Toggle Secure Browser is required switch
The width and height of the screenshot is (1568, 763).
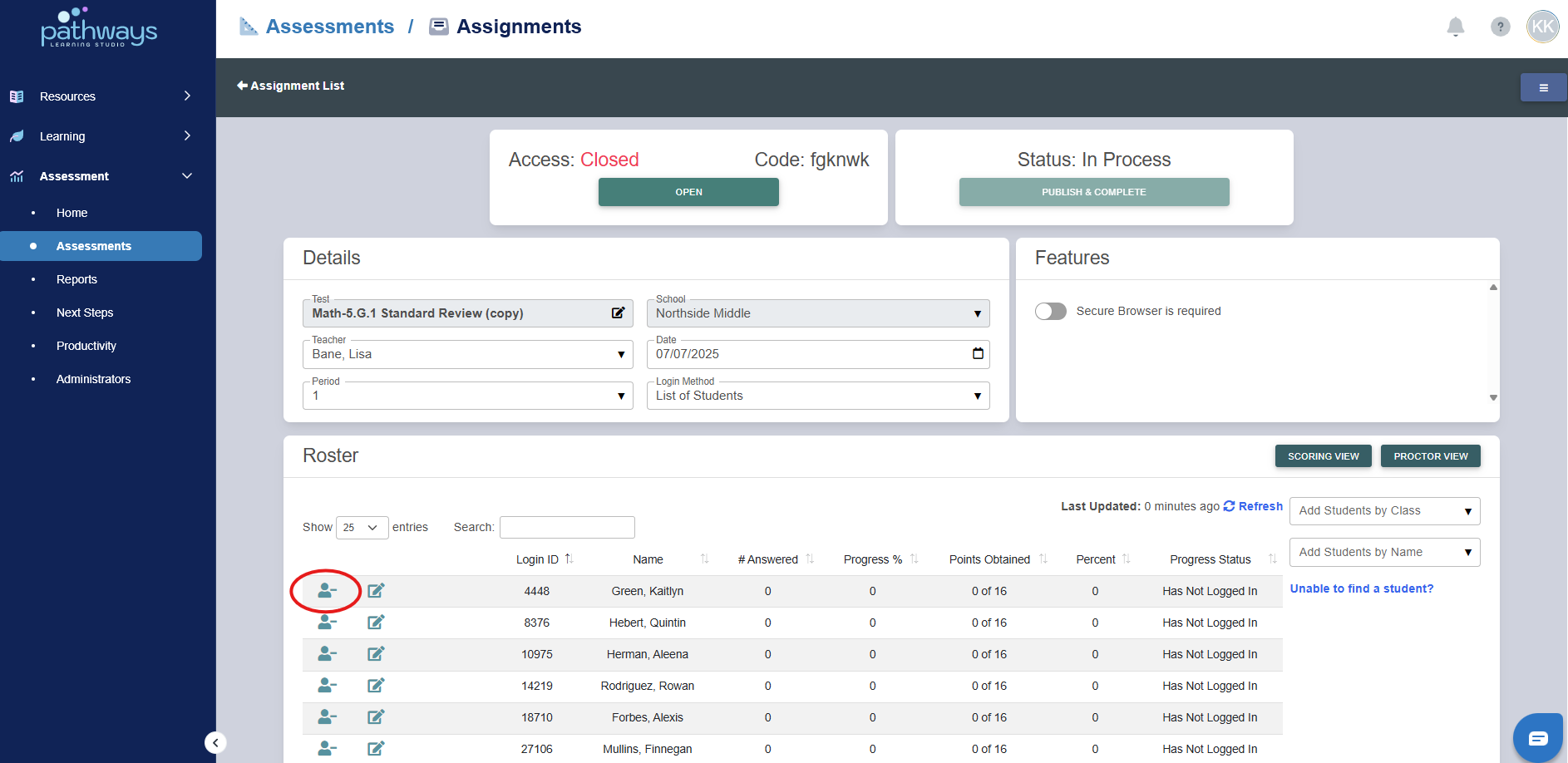tap(1051, 311)
